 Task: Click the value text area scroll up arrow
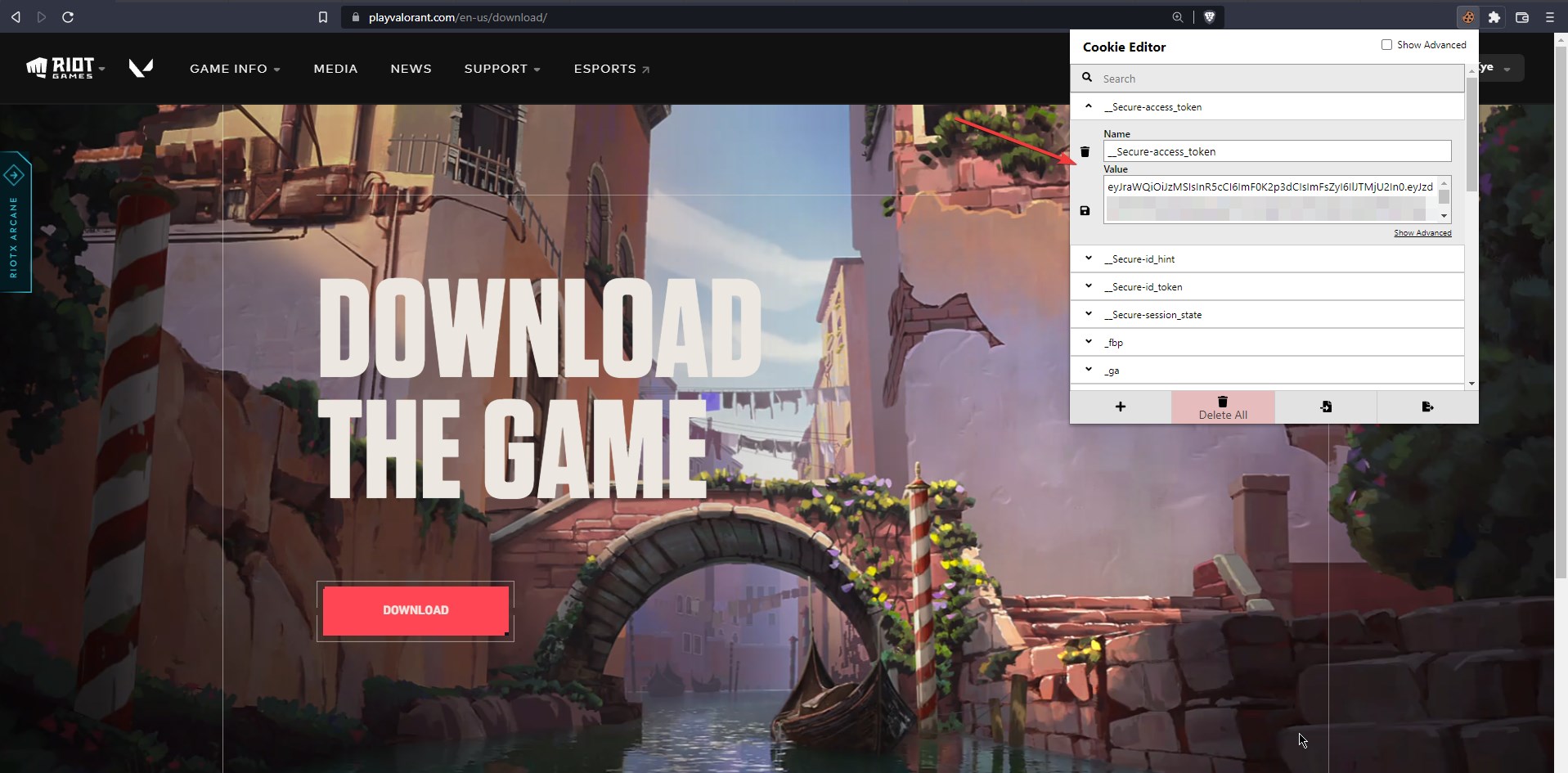(x=1444, y=182)
